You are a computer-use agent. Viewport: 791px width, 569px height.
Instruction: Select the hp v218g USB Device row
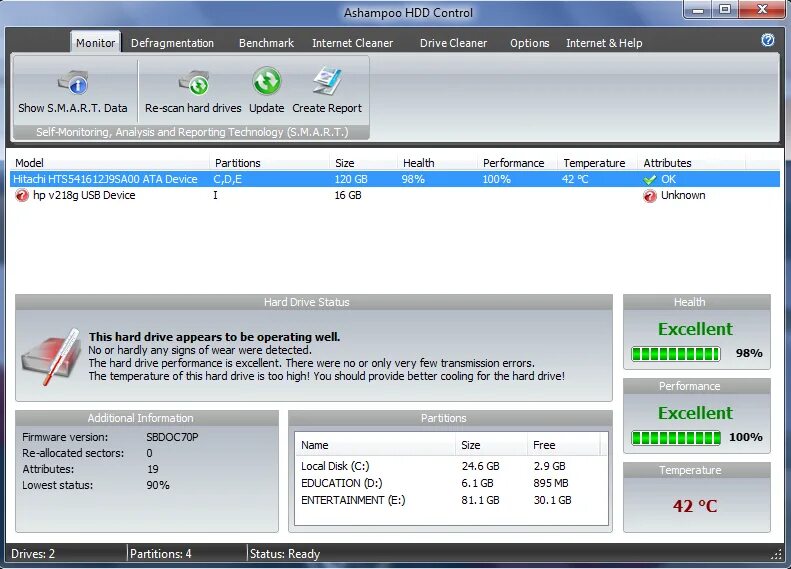(x=395, y=195)
